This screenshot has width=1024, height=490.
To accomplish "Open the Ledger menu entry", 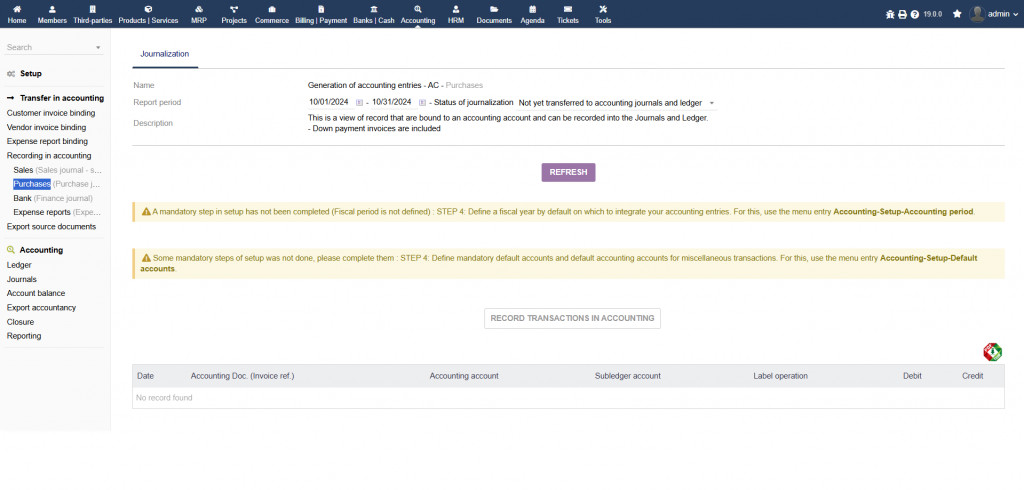I will coord(19,265).
